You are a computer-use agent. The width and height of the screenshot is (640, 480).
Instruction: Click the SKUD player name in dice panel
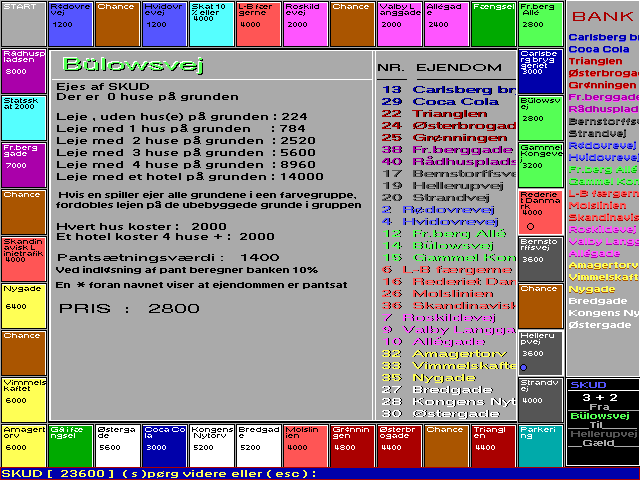588,385
